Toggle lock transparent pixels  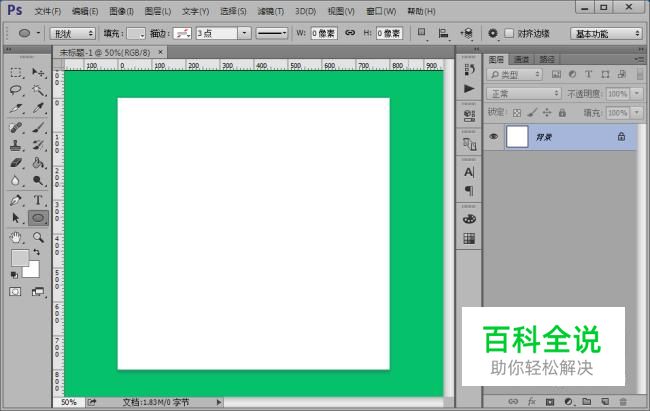[517, 112]
